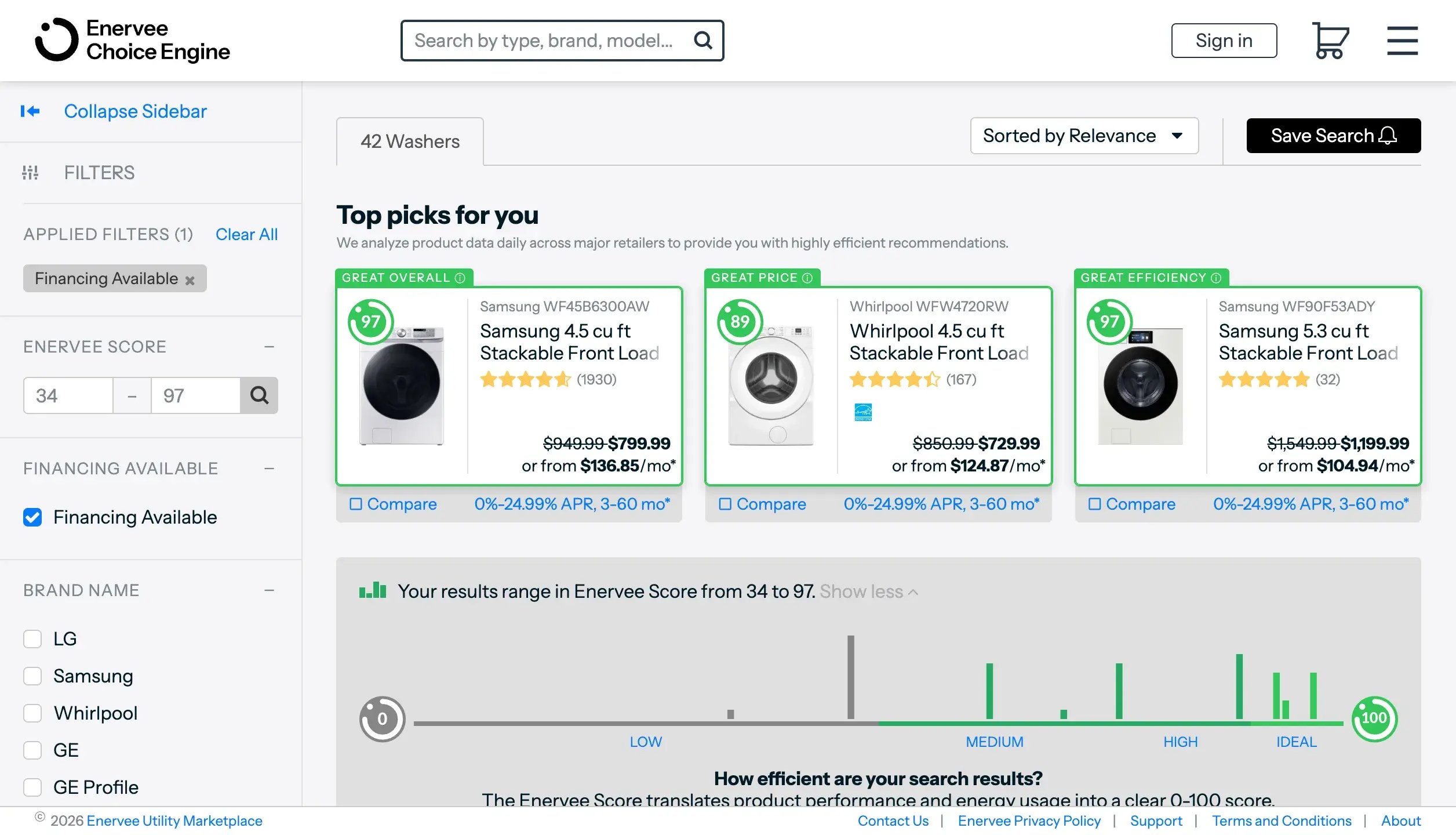Check the LG brand checkbox
Image resolution: width=1456 pixels, height=835 pixels.
[x=32, y=639]
